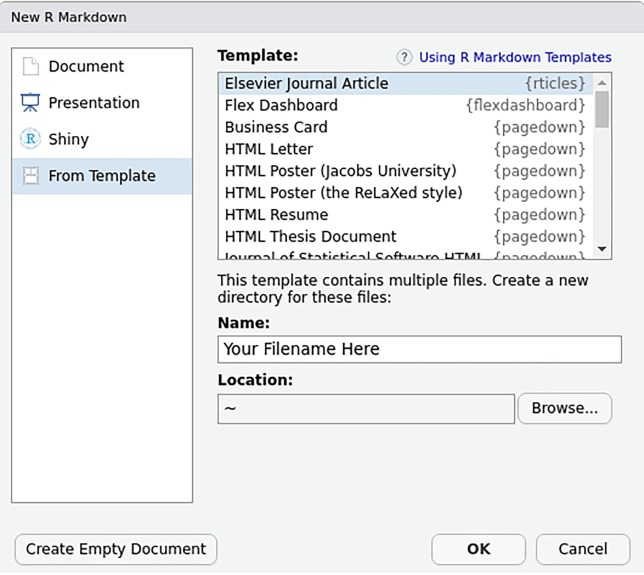Click the From Template layout icon
644x575 pixels.
pos(30,176)
